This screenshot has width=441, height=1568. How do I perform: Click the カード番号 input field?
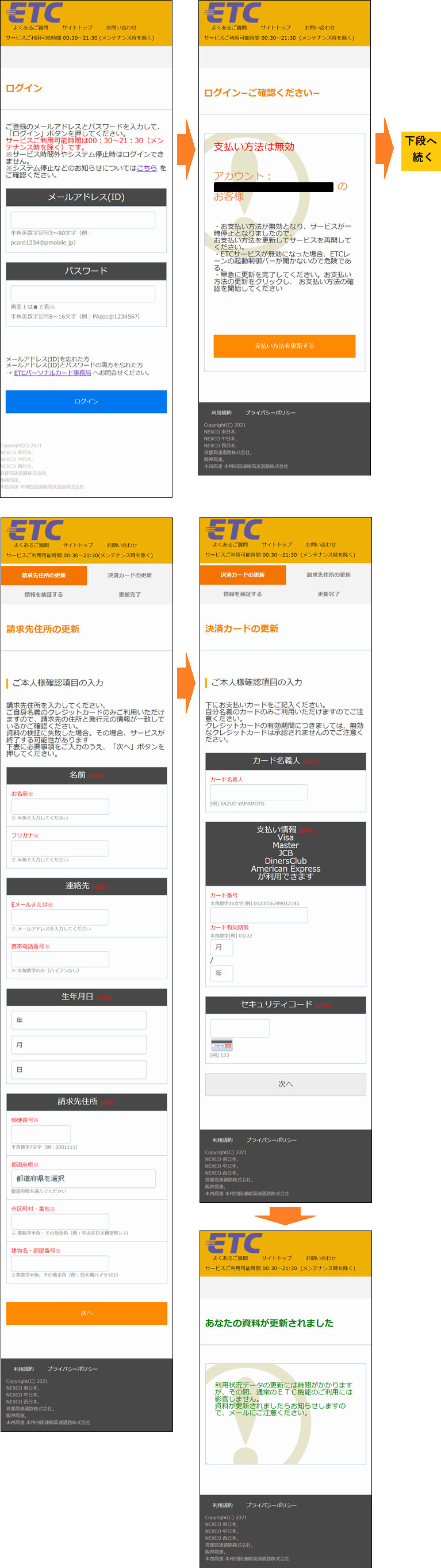[259, 915]
